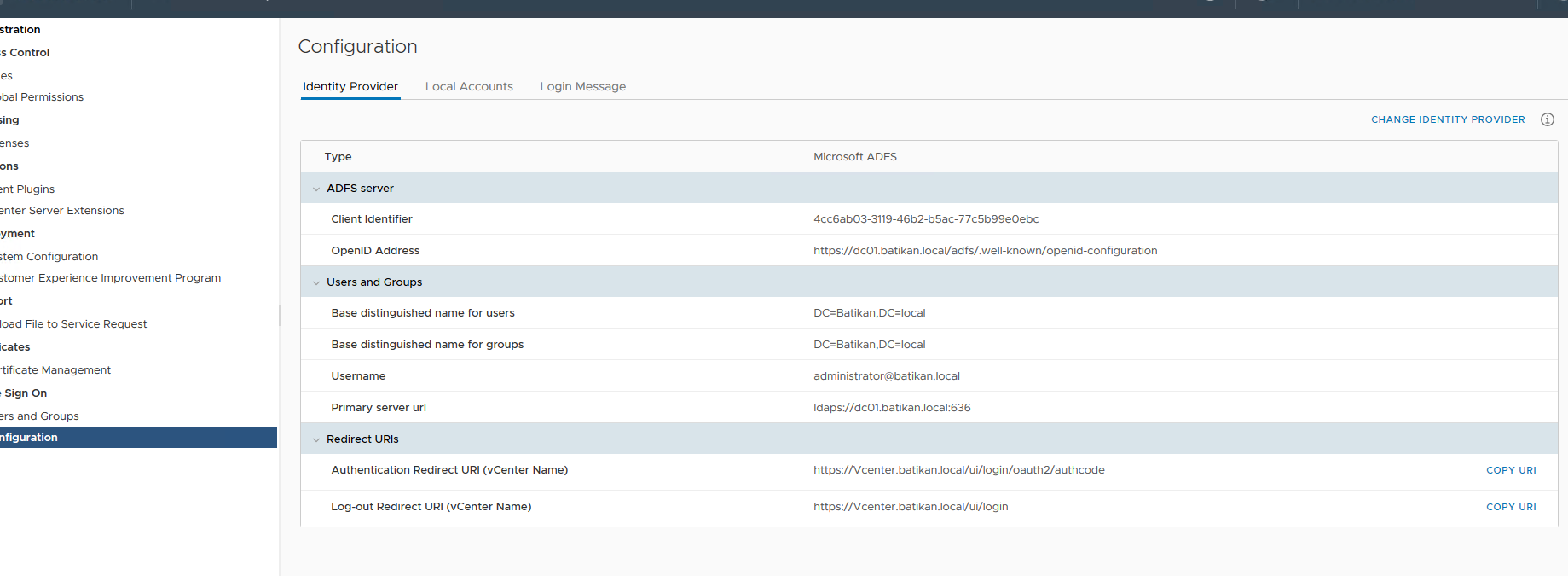Copy the Authentication Redirect URI
This screenshot has width=1568, height=576.
[x=1511, y=470]
